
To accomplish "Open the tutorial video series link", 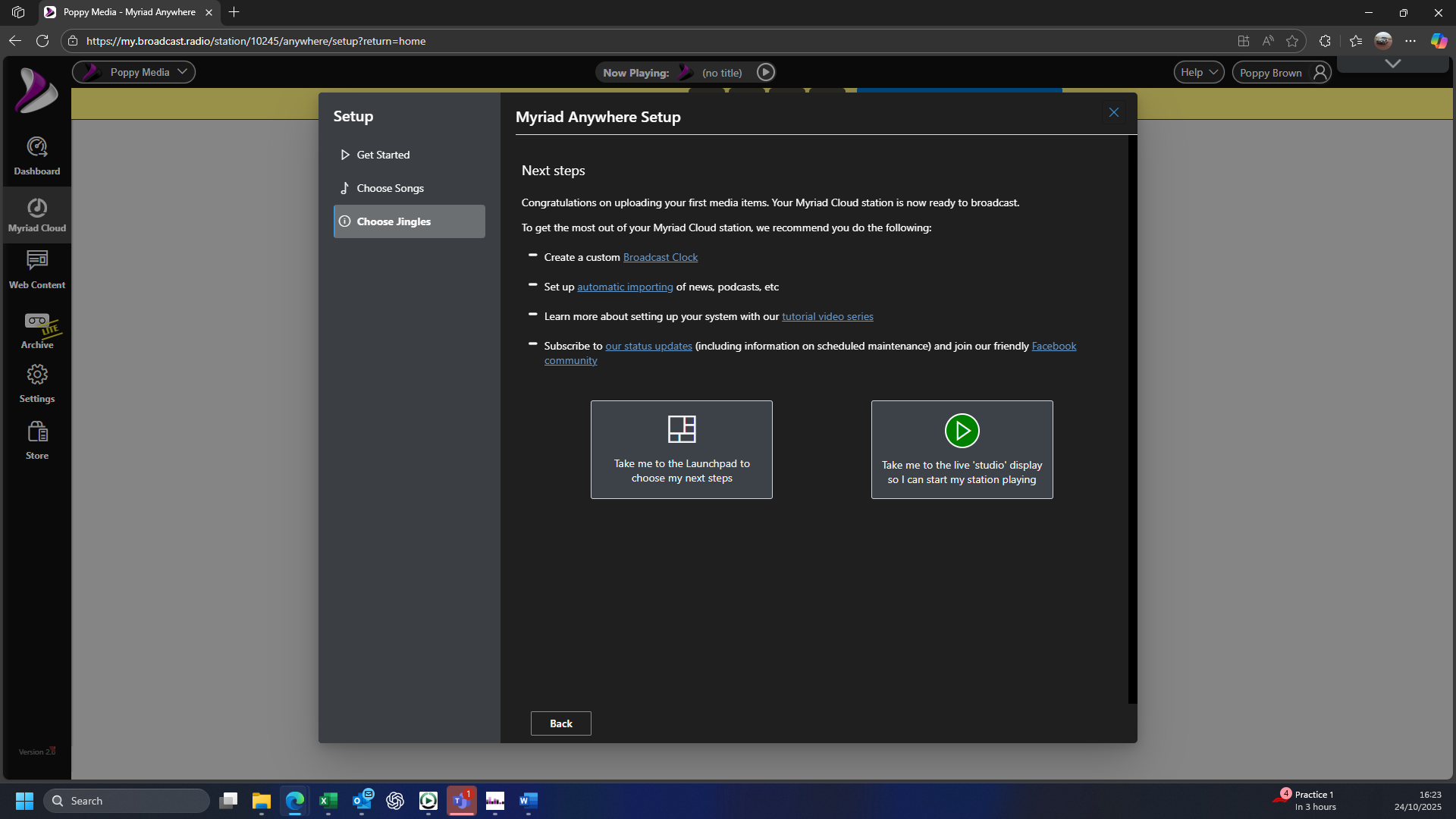I will coord(827,316).
